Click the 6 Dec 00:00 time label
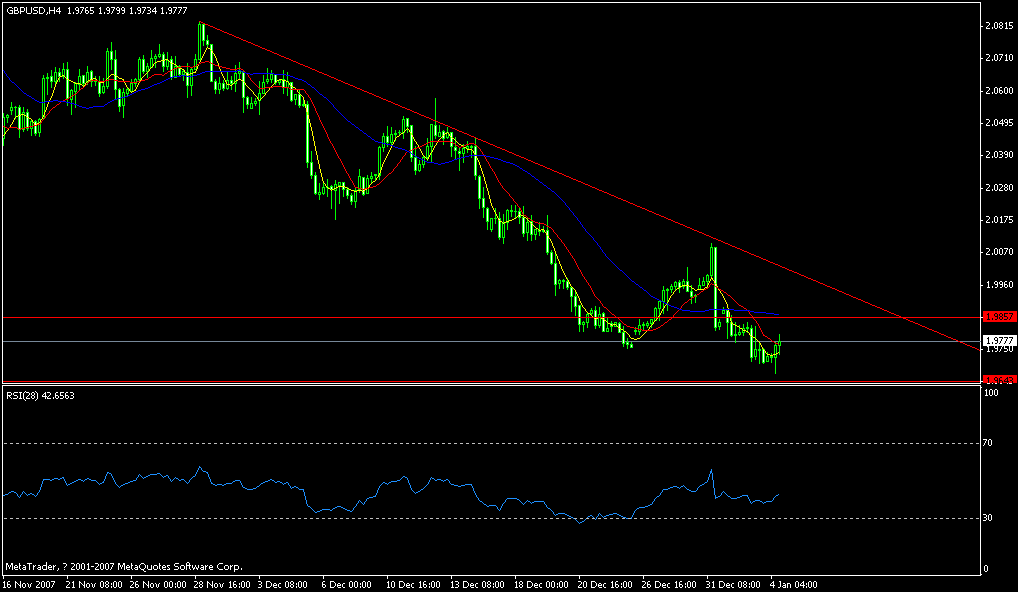This screenshot has width=1018, height=592. point(347,584)
